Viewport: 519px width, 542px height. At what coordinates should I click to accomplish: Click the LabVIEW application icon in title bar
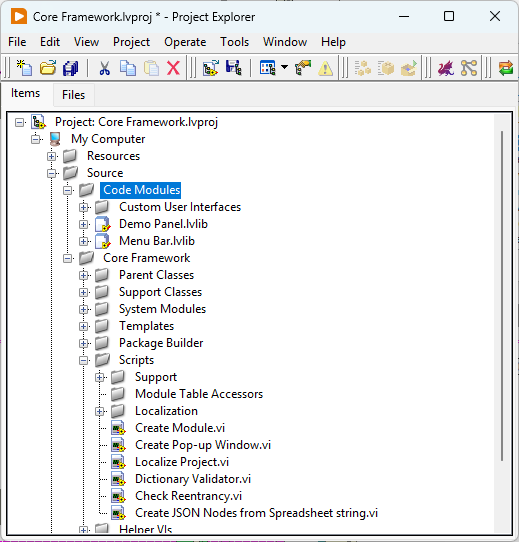[x=19, y=17]
